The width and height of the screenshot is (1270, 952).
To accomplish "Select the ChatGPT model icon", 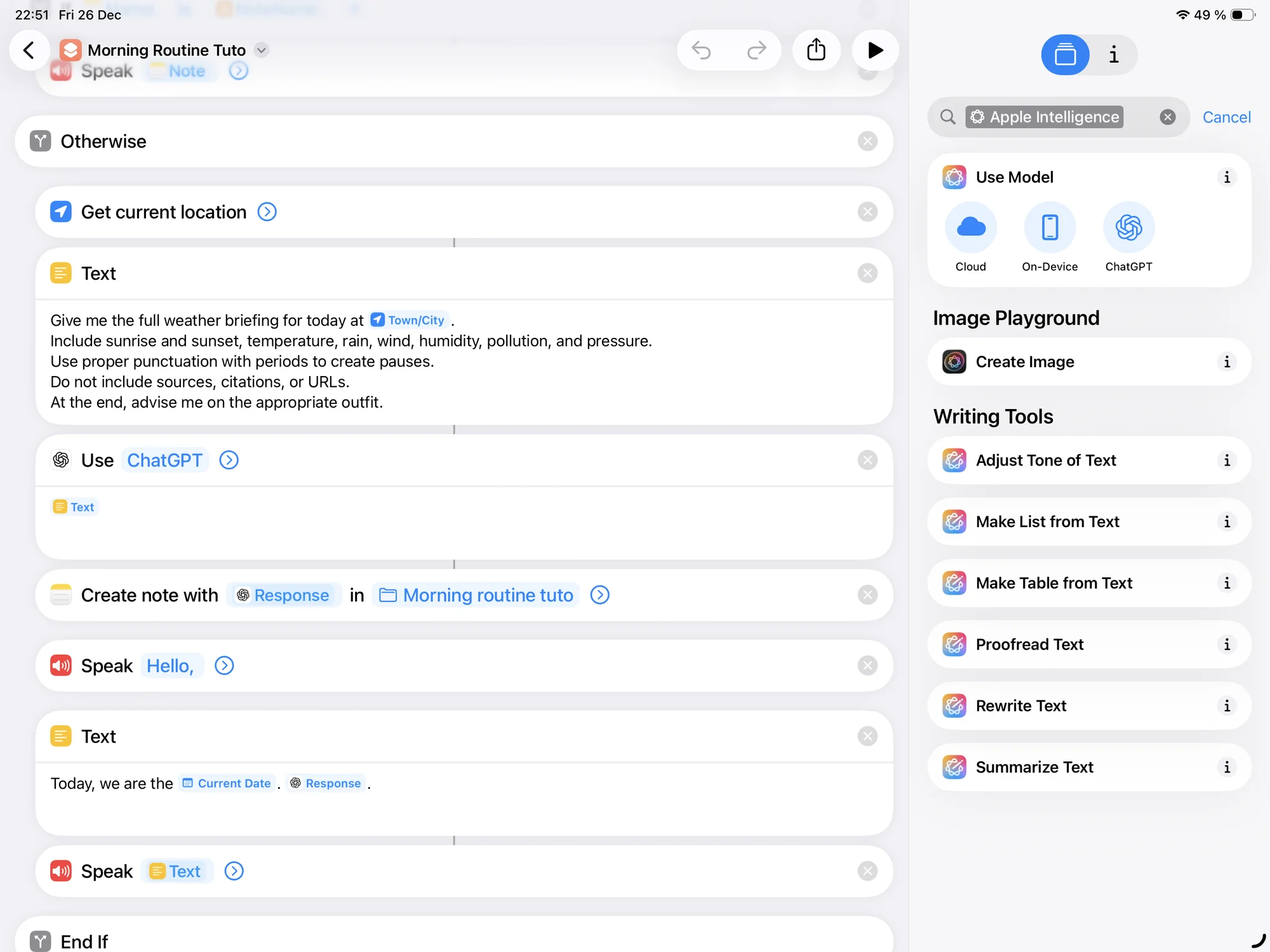I will tap(1128, 227).
